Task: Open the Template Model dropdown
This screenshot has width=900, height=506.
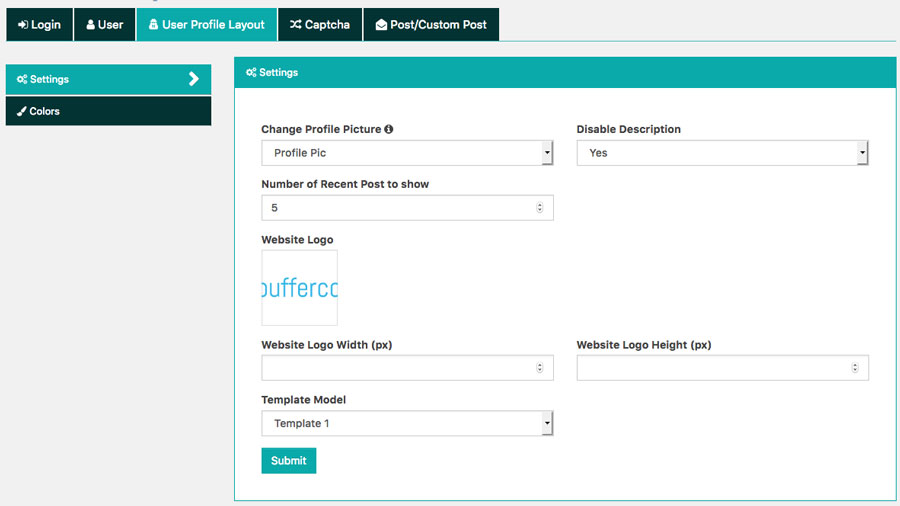Action: click(407, 424)
